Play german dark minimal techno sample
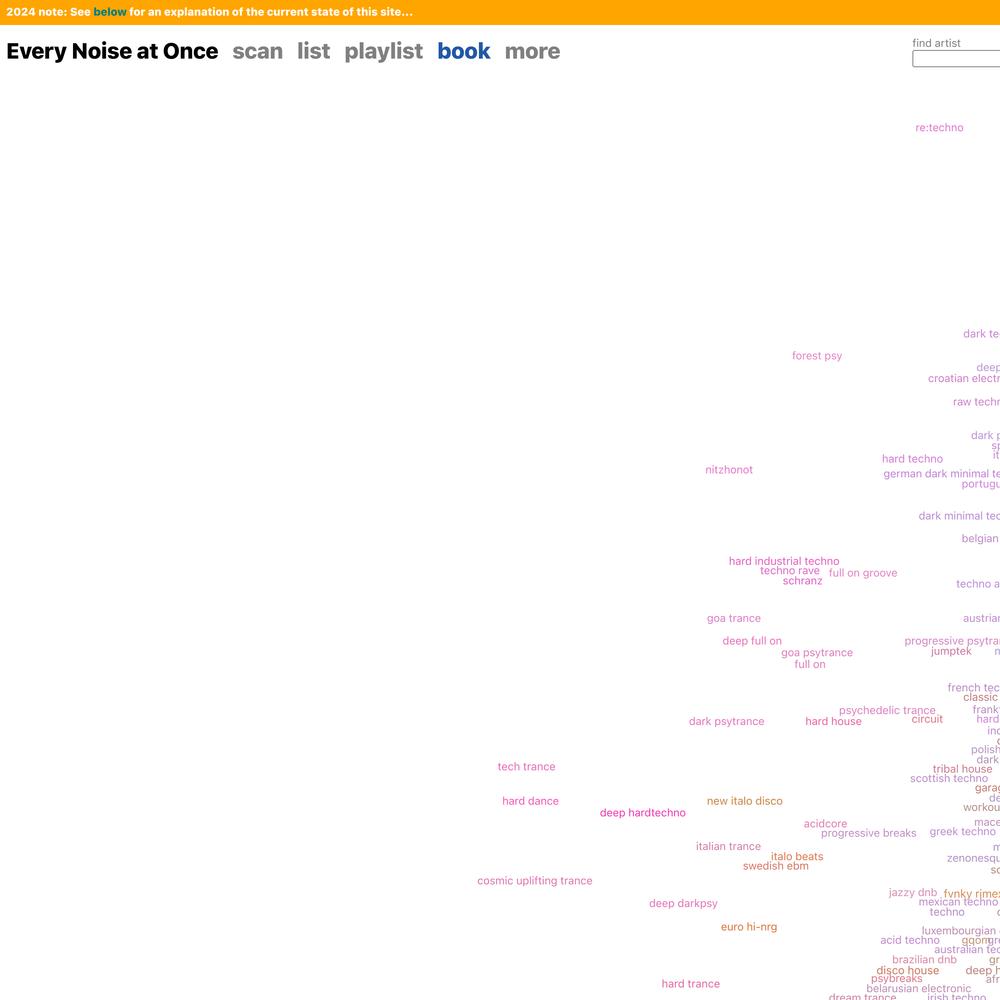 (x=941, y=474)
